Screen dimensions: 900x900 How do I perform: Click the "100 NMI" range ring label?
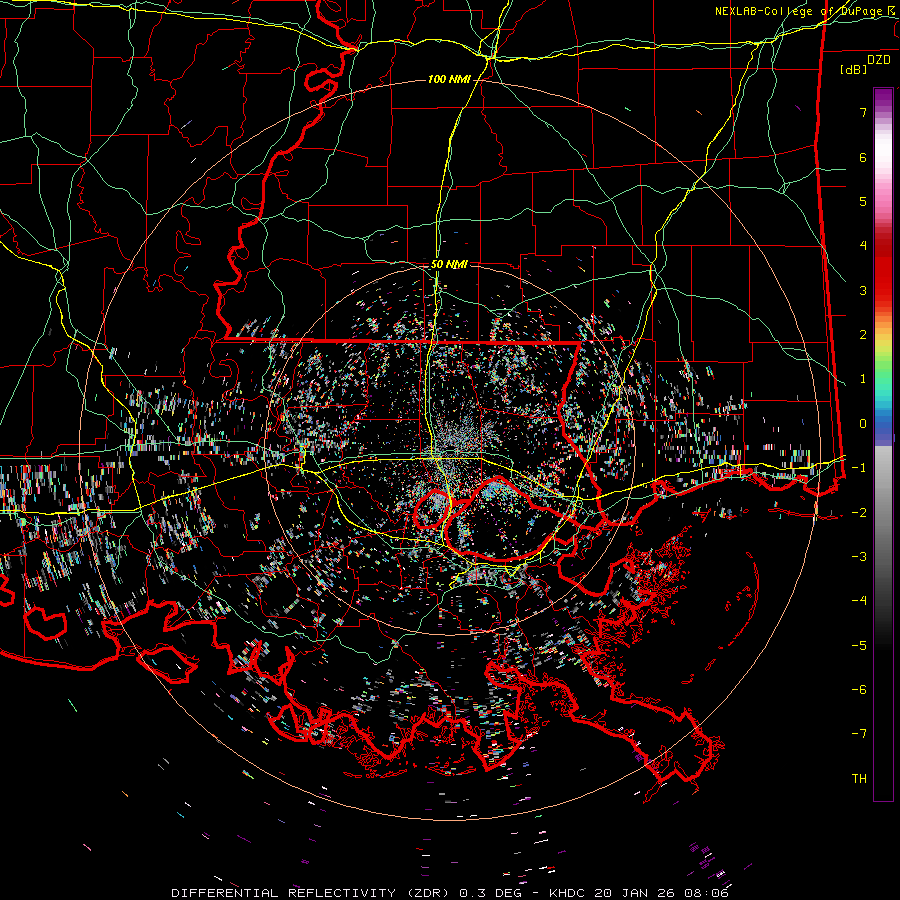tap(449, 79)
